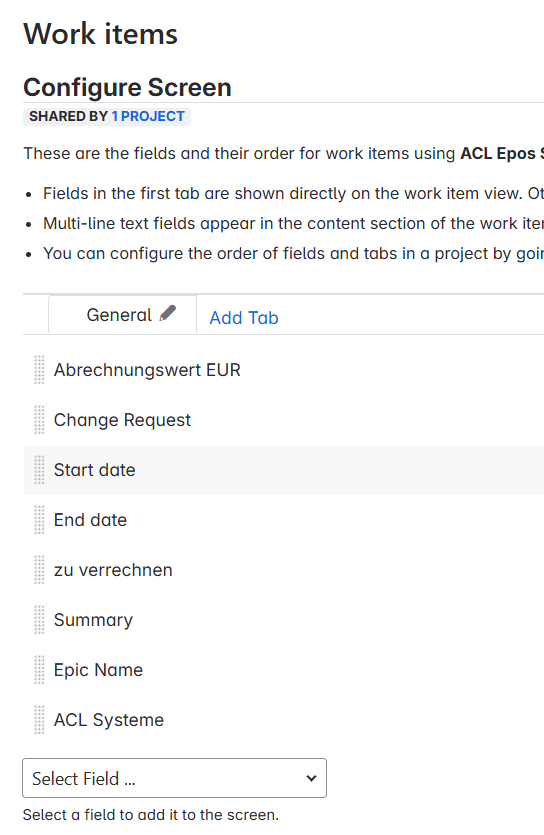Open the Select Field dropdown
Image resolution: width=544 pixels, height=835 pixels.
tap(175, 778)
